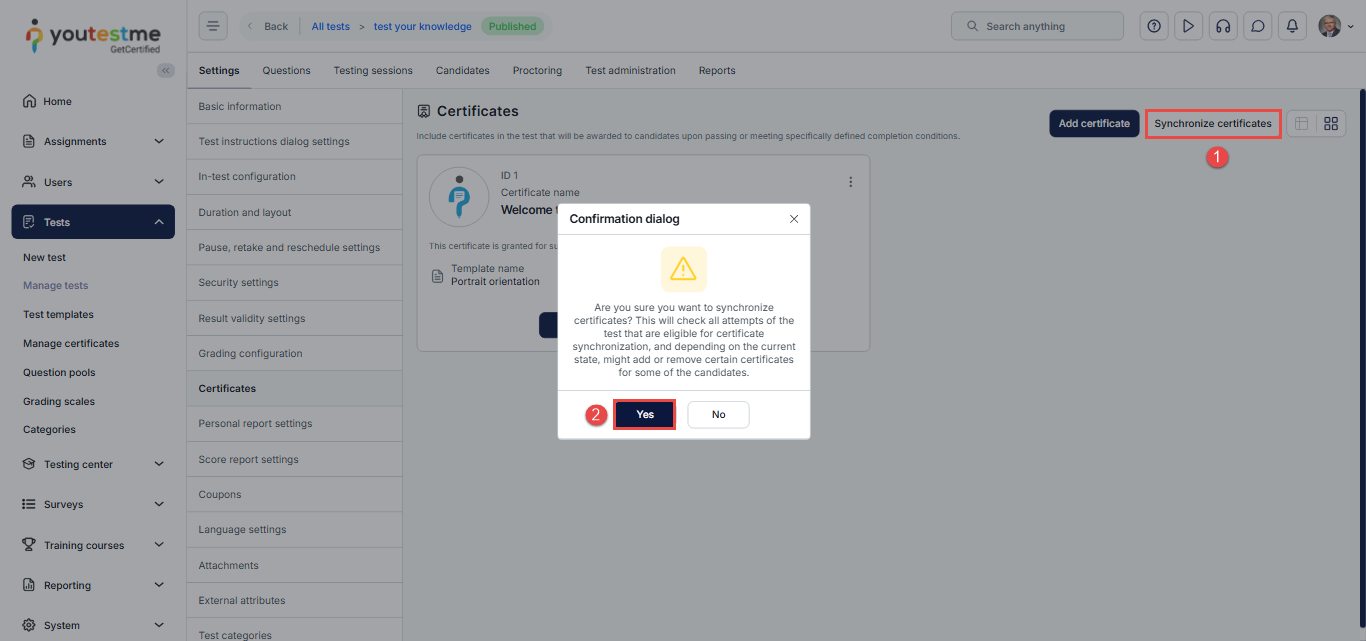Switch to the Questions tab
This screenshot has height=641, width=1366.
287,70
